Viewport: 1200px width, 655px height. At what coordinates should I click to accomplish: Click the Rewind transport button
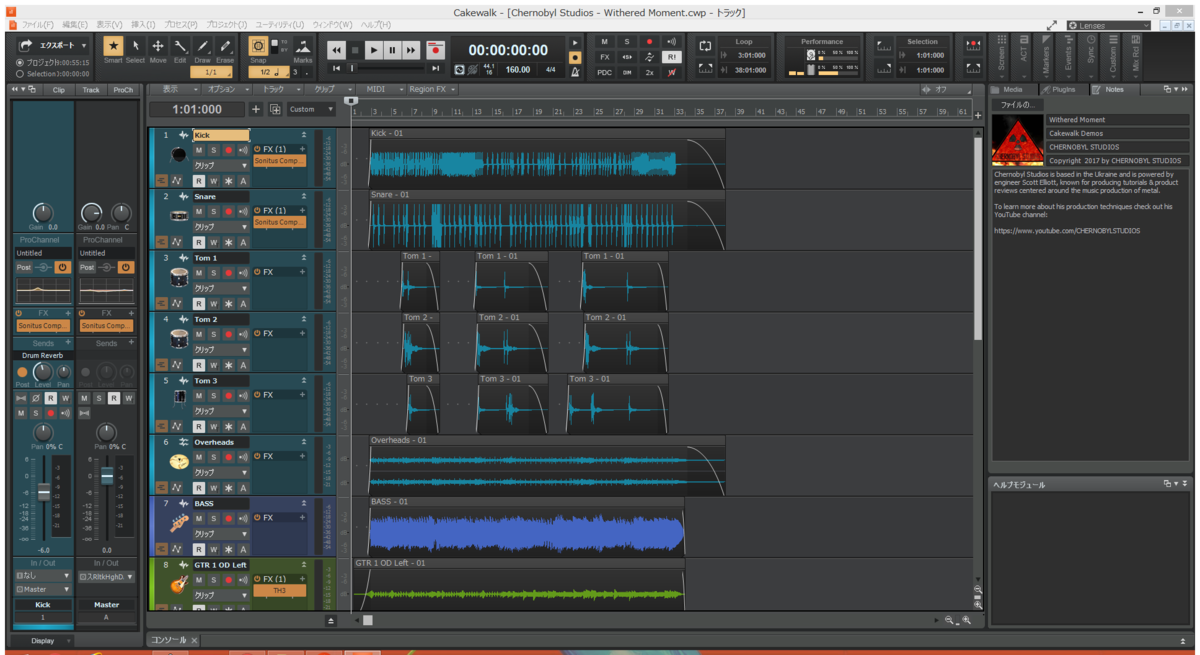click(x=337, y=50)
